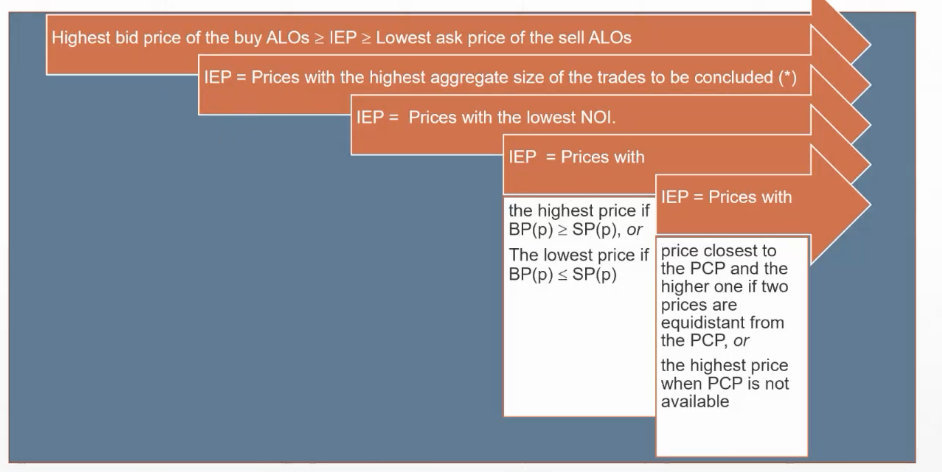Click the empty blue slide background

(x=250, y=300)
